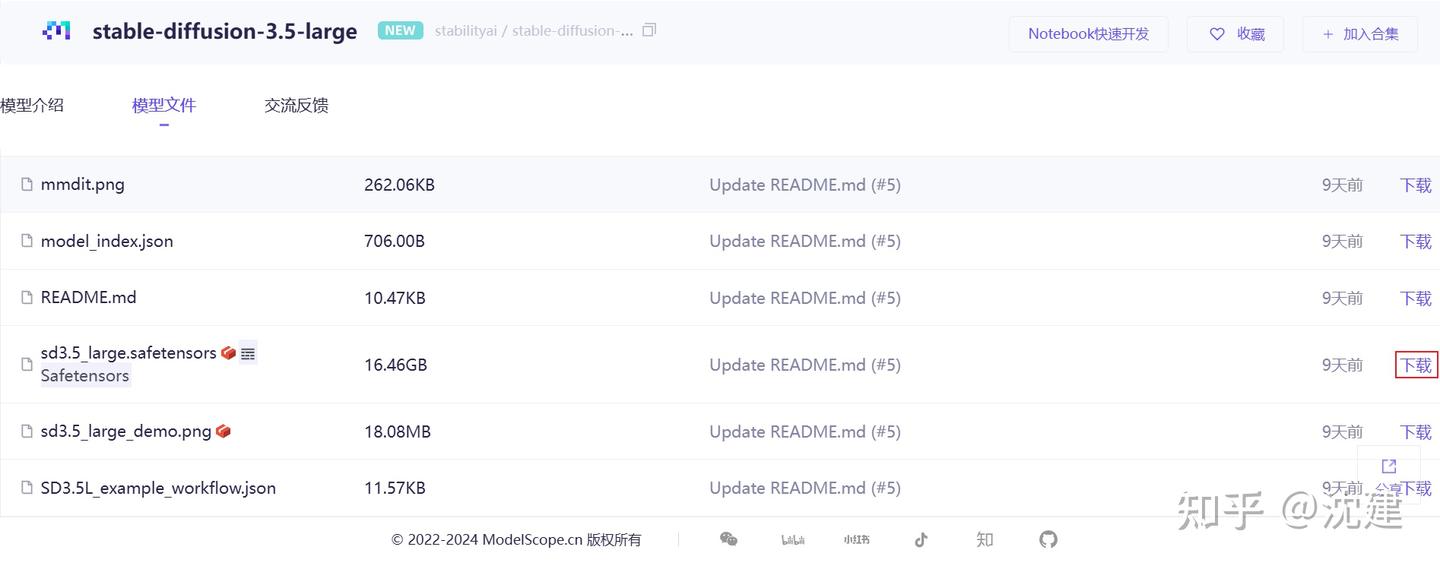The image size is (1440, 569).
Task: Click the 18.08MB size value
Action: 397,432
